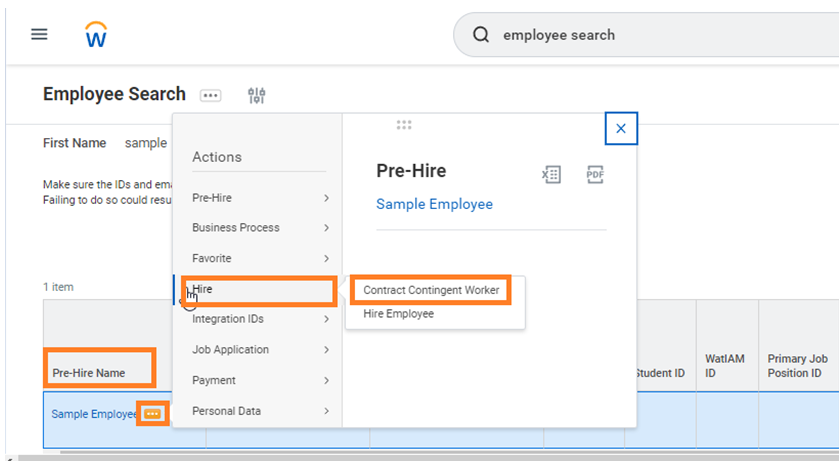
Task: Select the Hire menu item
Action: (258, 289)
